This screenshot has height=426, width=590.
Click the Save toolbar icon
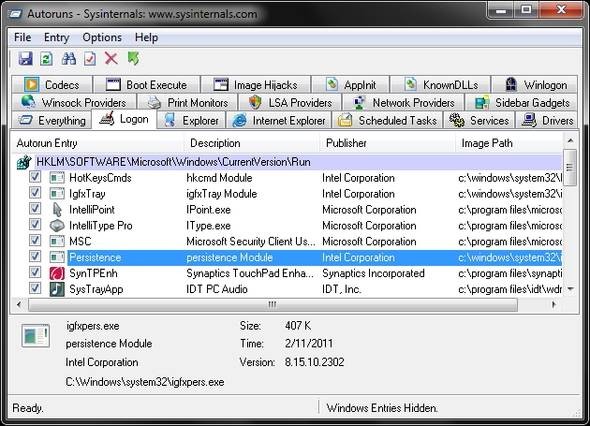(x=26, y=59)
